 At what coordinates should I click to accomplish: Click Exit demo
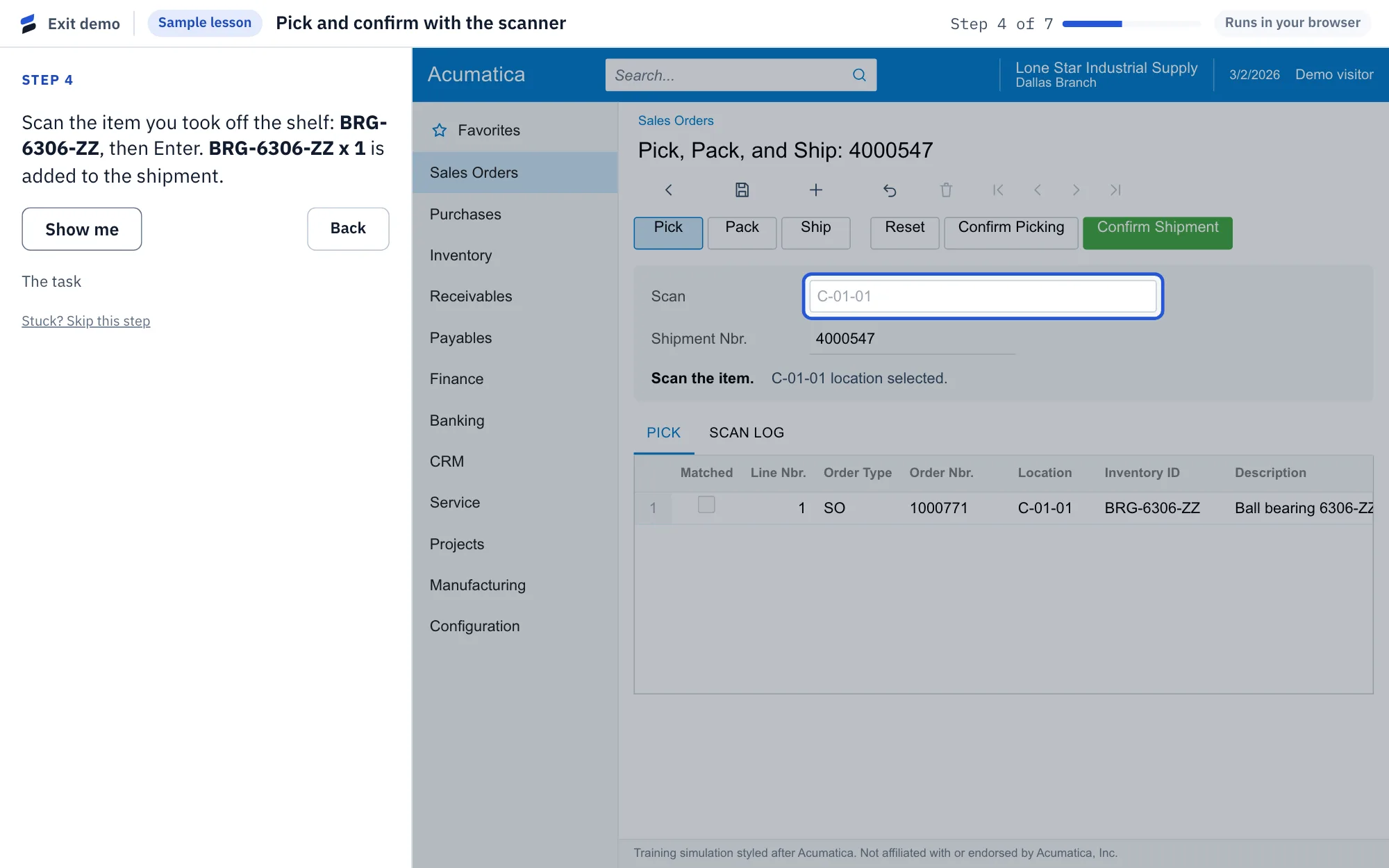(84, 24)
